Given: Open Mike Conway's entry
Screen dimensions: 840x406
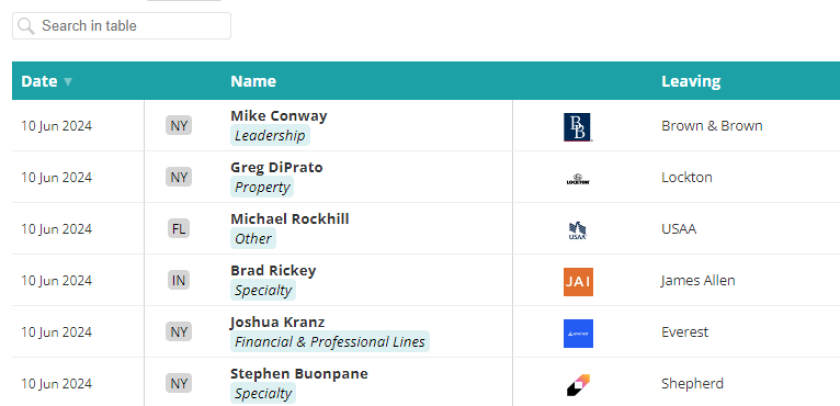Looking at the screenshot, I should pyautogui.click(x=278, y=116).
